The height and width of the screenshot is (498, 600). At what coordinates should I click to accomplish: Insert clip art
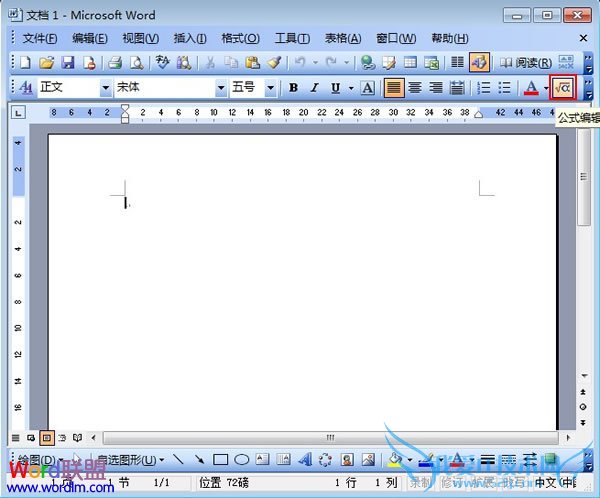tap(347, 459)
